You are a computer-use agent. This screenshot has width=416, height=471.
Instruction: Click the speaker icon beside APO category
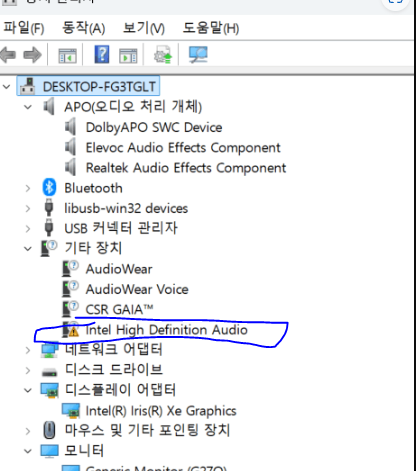coord(49,107)
